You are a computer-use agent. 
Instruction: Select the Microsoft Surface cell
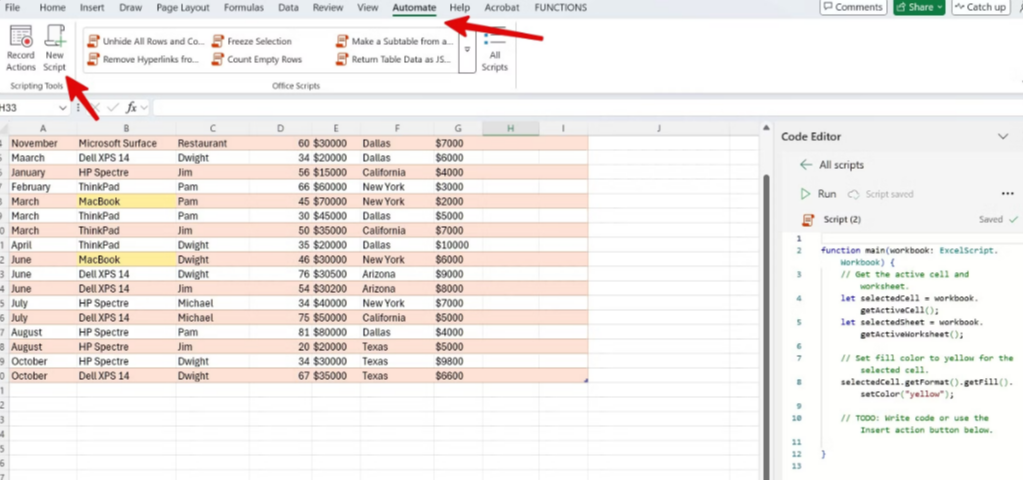click(126, 143)
